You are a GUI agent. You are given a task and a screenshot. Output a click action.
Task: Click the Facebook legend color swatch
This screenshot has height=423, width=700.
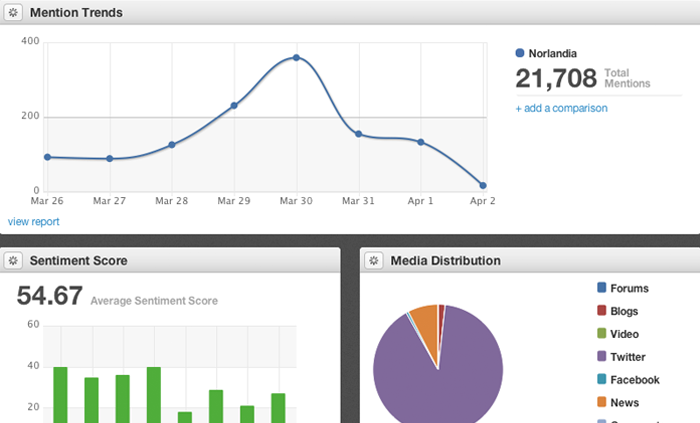click(x=602, y=379)
